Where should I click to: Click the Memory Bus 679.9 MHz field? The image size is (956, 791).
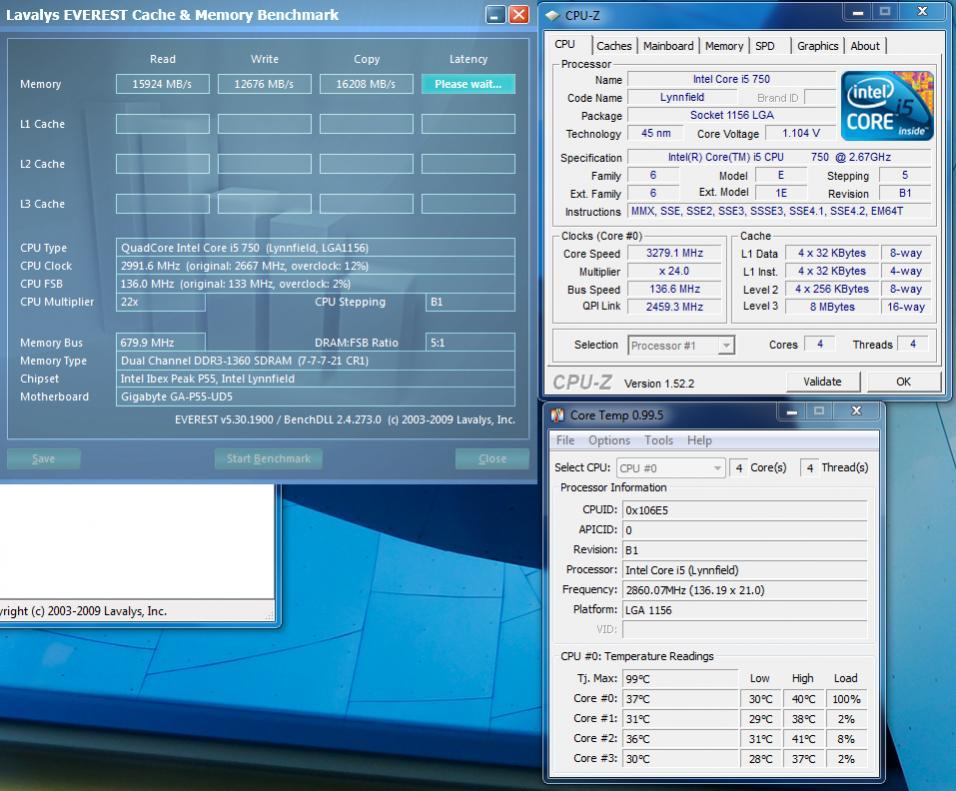coord(160,343)
